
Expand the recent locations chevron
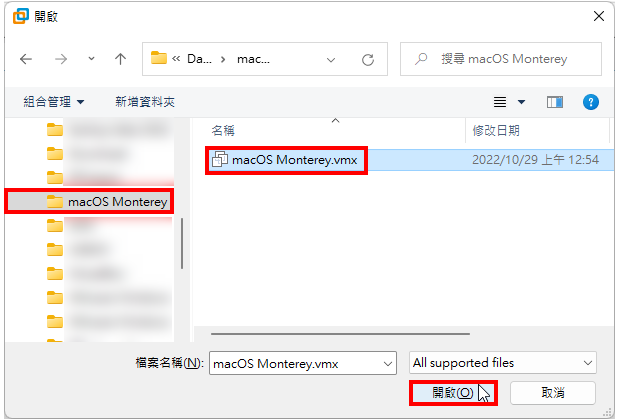(91, 59)
